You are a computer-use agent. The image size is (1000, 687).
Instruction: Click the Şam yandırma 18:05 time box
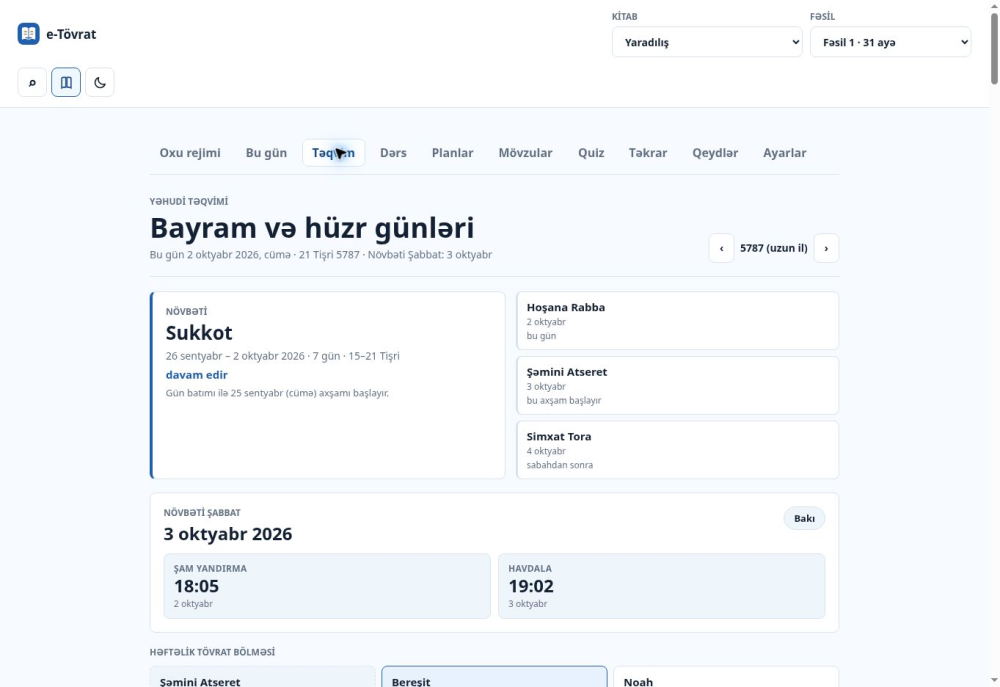(327, 586)
